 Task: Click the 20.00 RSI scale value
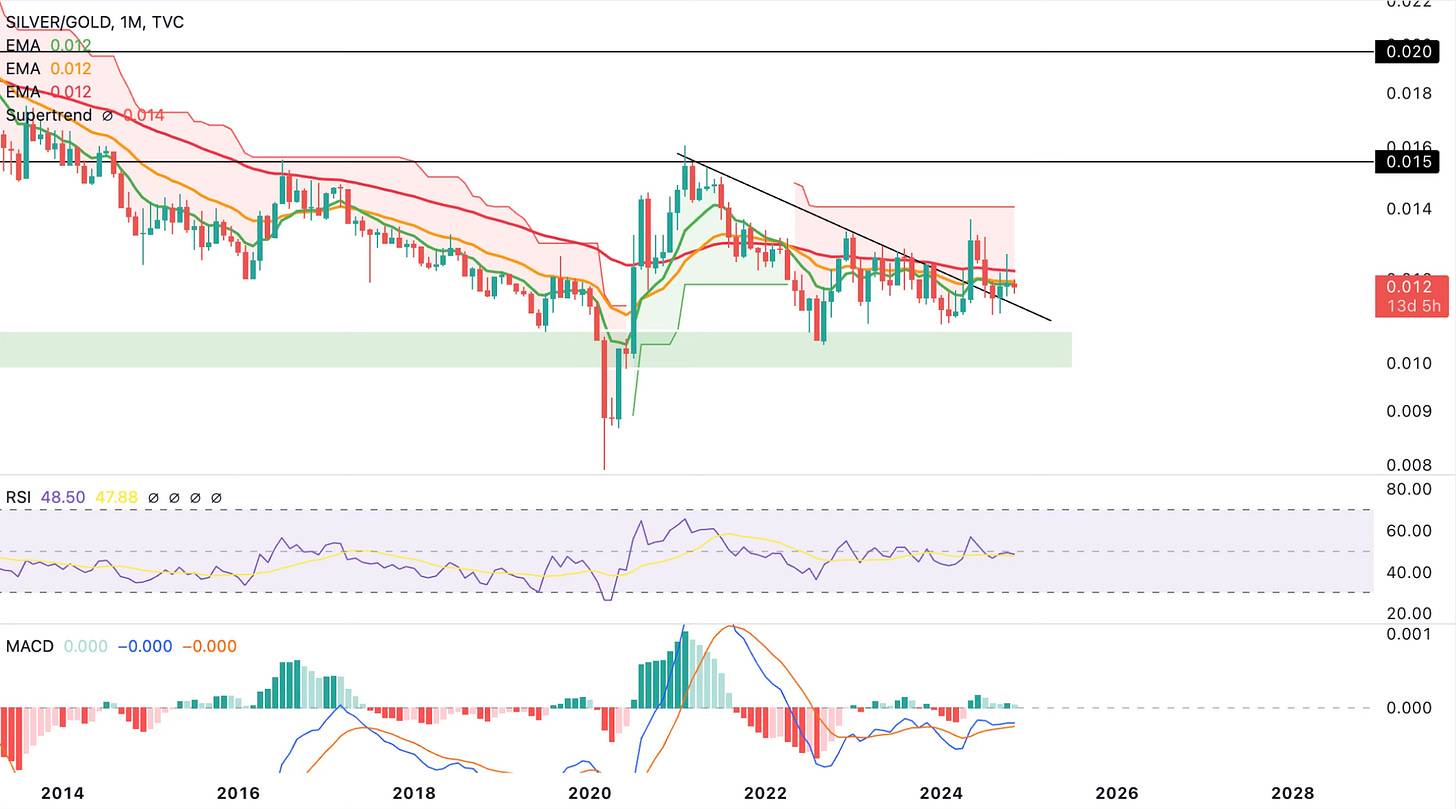coord(1411,612)
